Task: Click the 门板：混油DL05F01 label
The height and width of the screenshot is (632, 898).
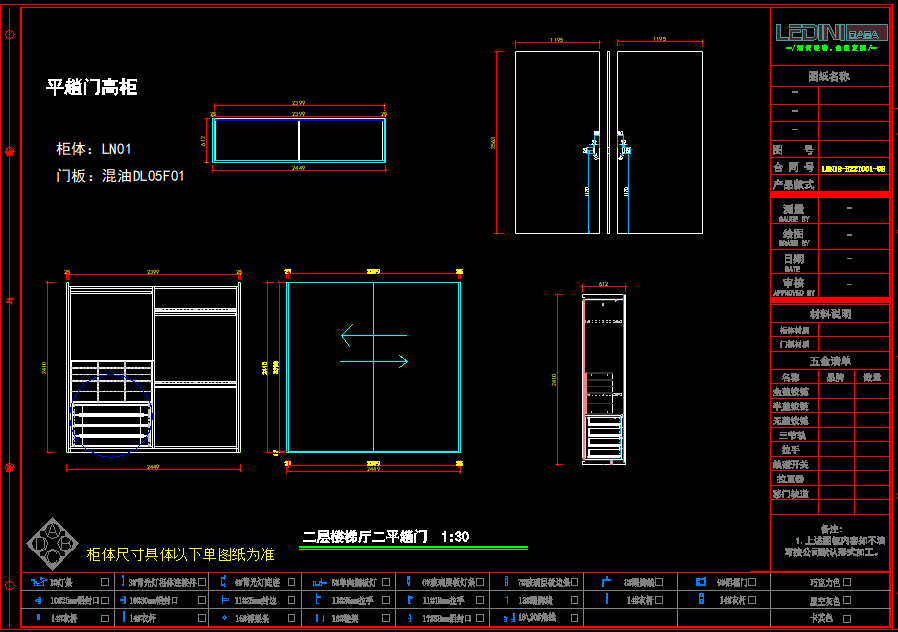Action: (120, 175)
